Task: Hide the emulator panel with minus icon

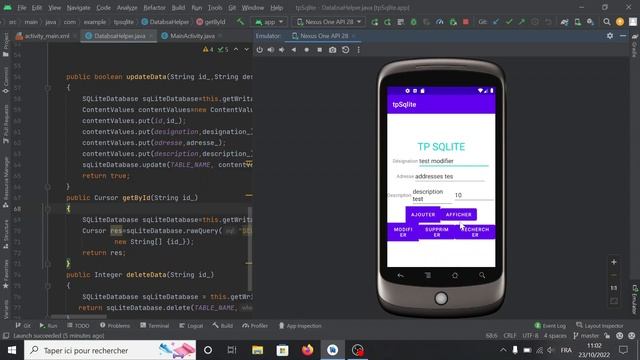Action: [x=623, y=36]
